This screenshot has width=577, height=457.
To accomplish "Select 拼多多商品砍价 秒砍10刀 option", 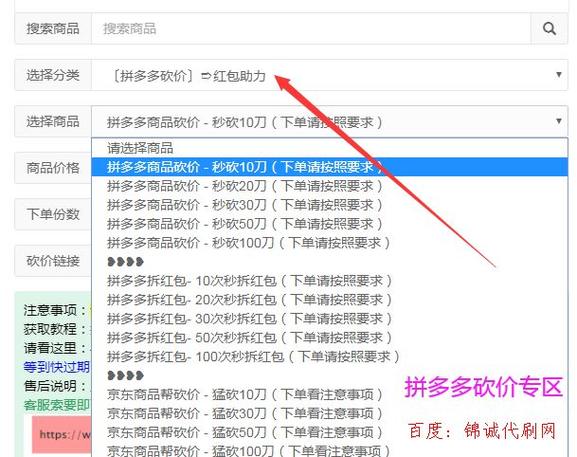I will tap(329, 167).
